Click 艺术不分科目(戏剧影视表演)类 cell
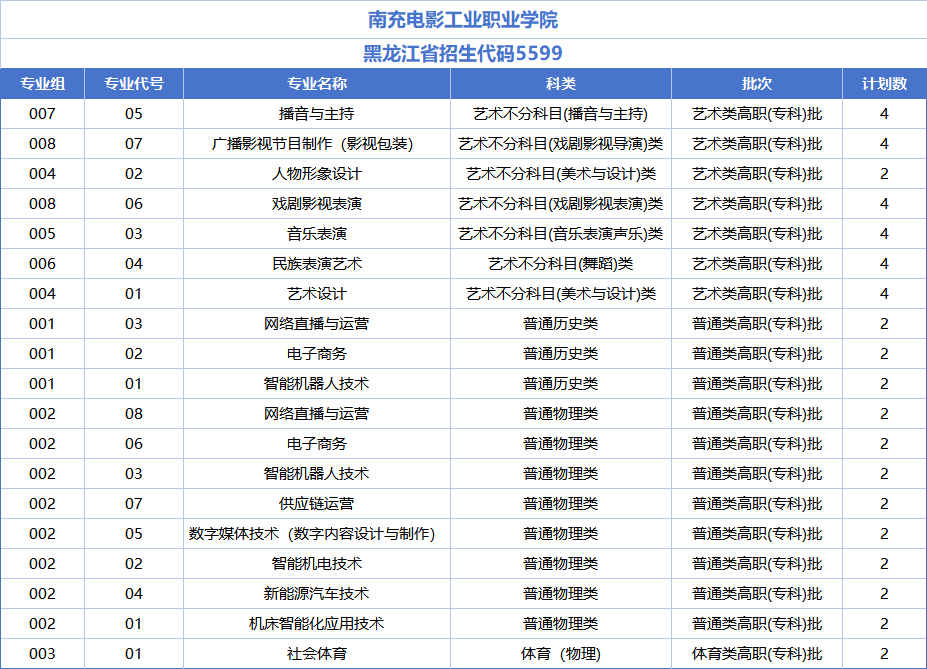Viewport: 927px width, 669px height. [560, 204]
